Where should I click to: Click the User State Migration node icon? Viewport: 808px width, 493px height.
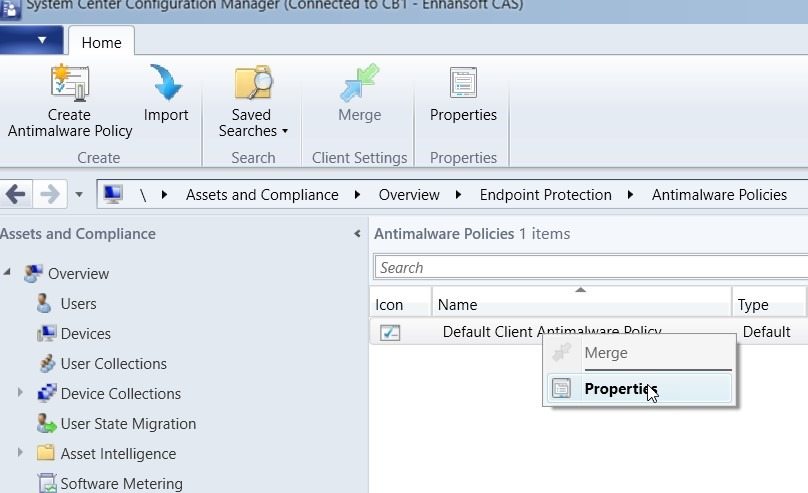coord(46,423)
